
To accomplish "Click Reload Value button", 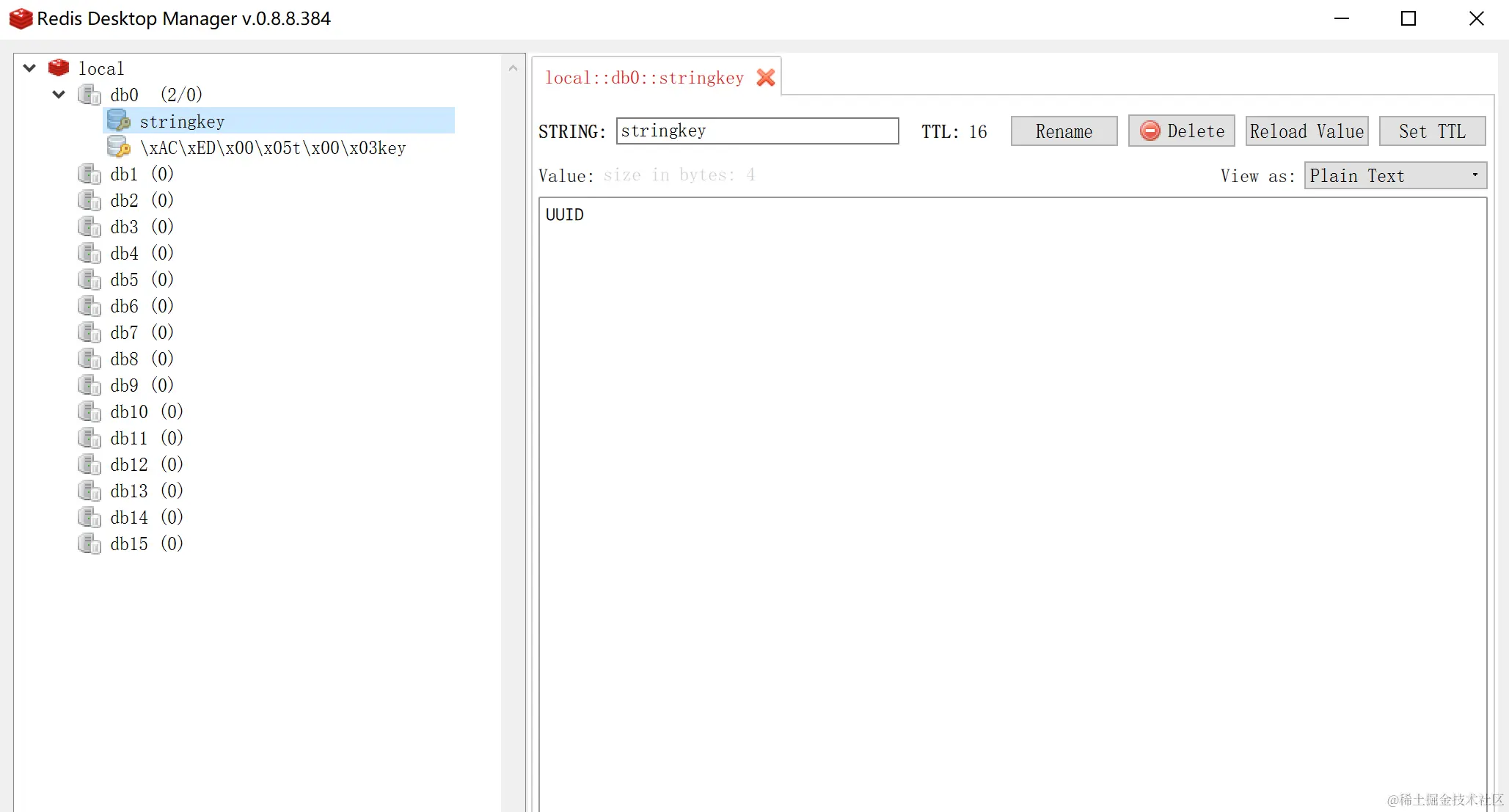I will (x=1306, y=131).
